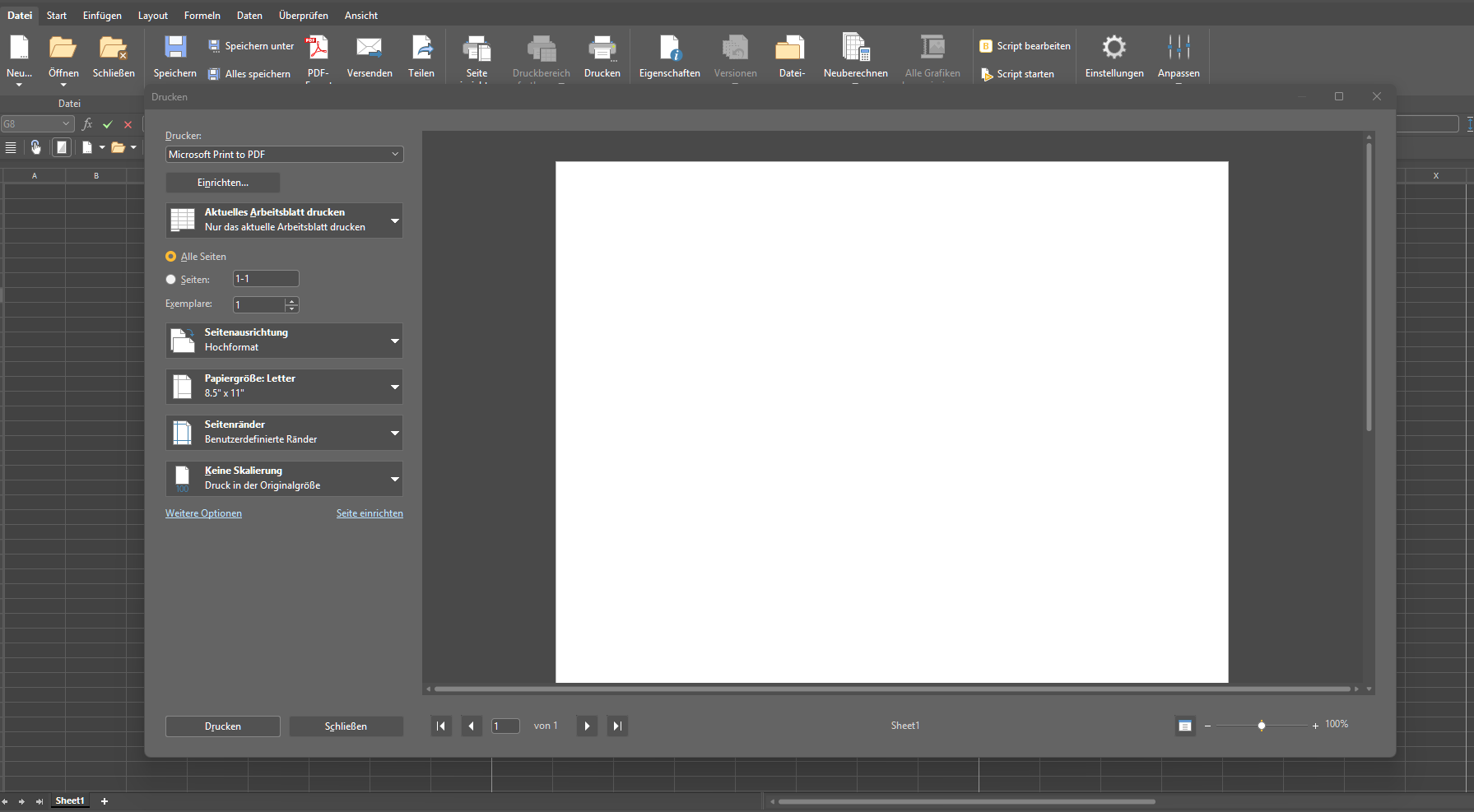Click the Exemplare stepper up arrow
The width and height of the screenshot is (1474, 812).
[291, 301]
